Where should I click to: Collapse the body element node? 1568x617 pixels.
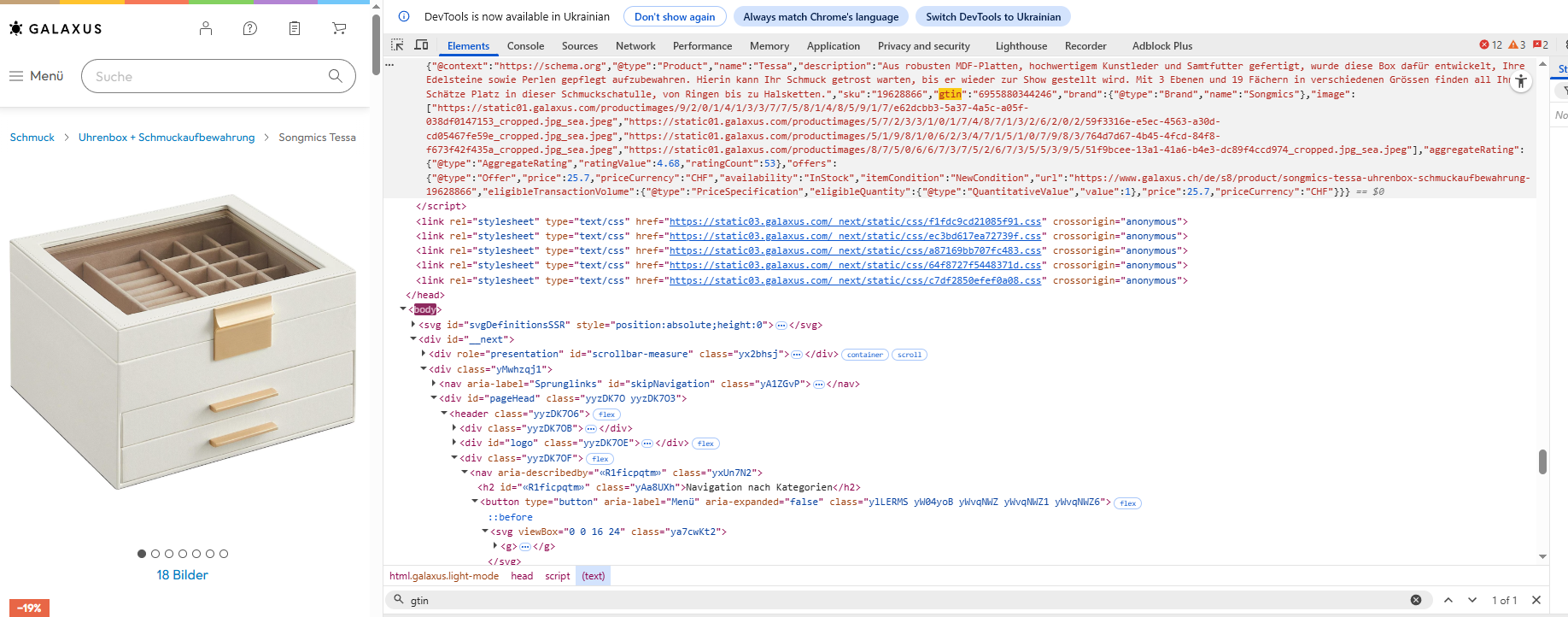403,309
